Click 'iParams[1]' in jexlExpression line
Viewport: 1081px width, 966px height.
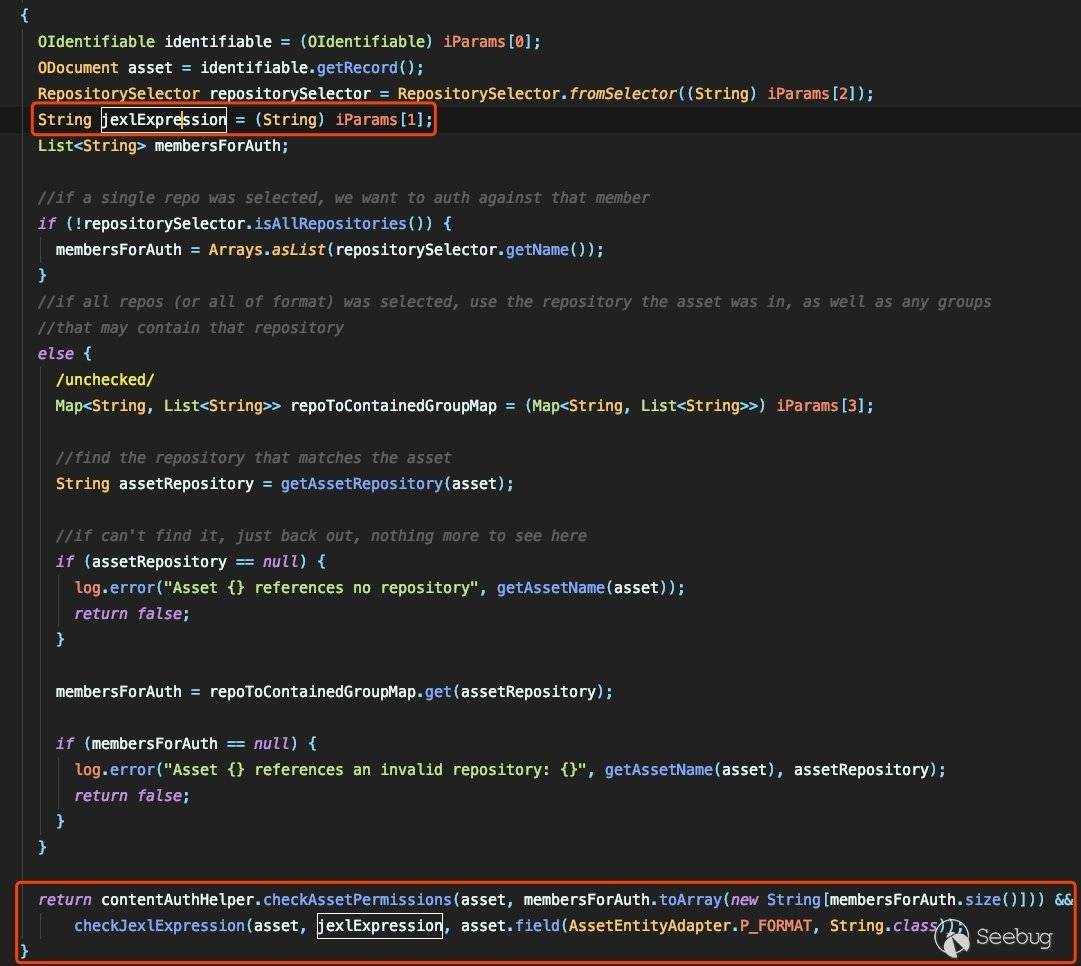click(x=379, y=120)
